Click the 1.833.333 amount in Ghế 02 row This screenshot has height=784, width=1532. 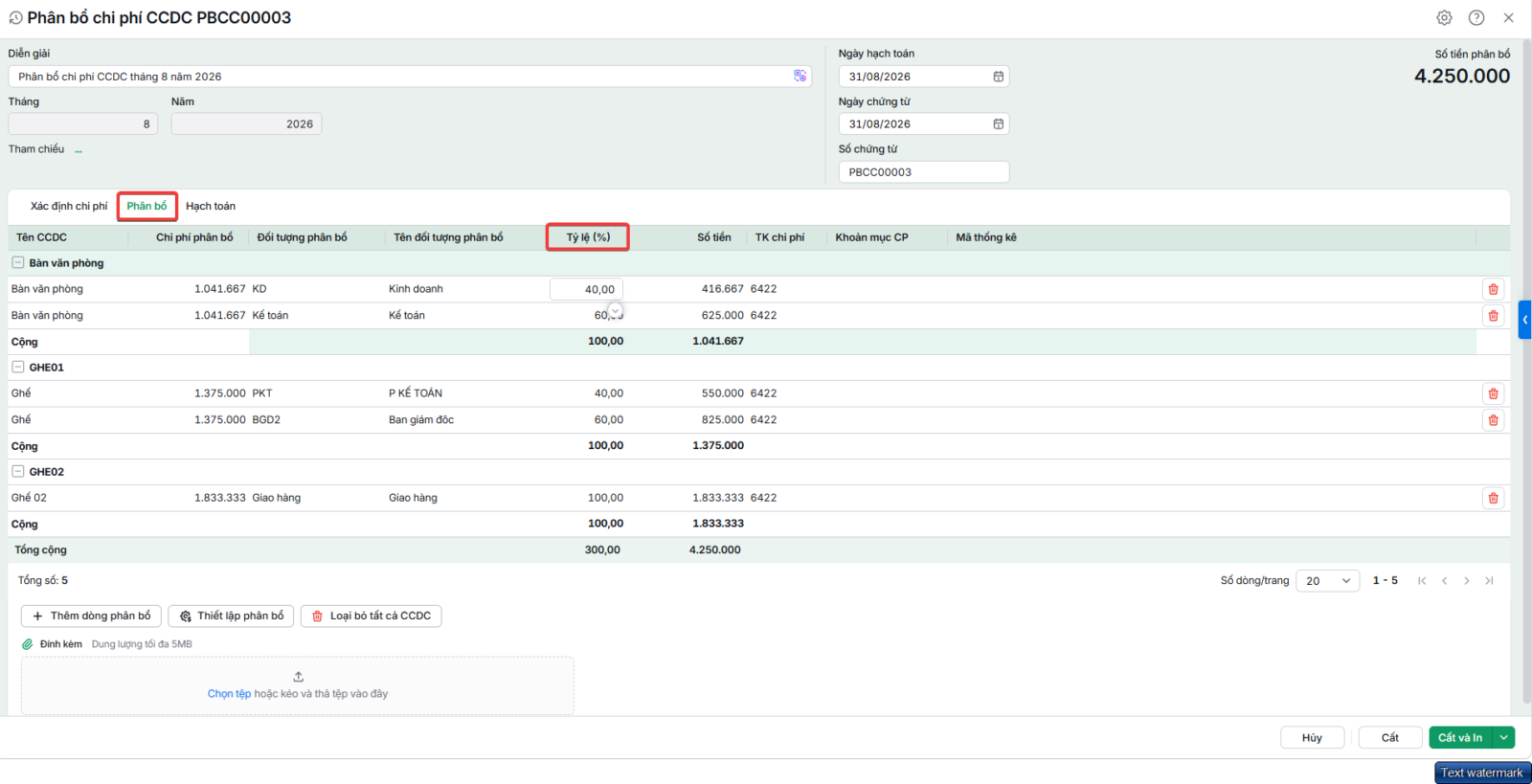[x=718, y=498]
